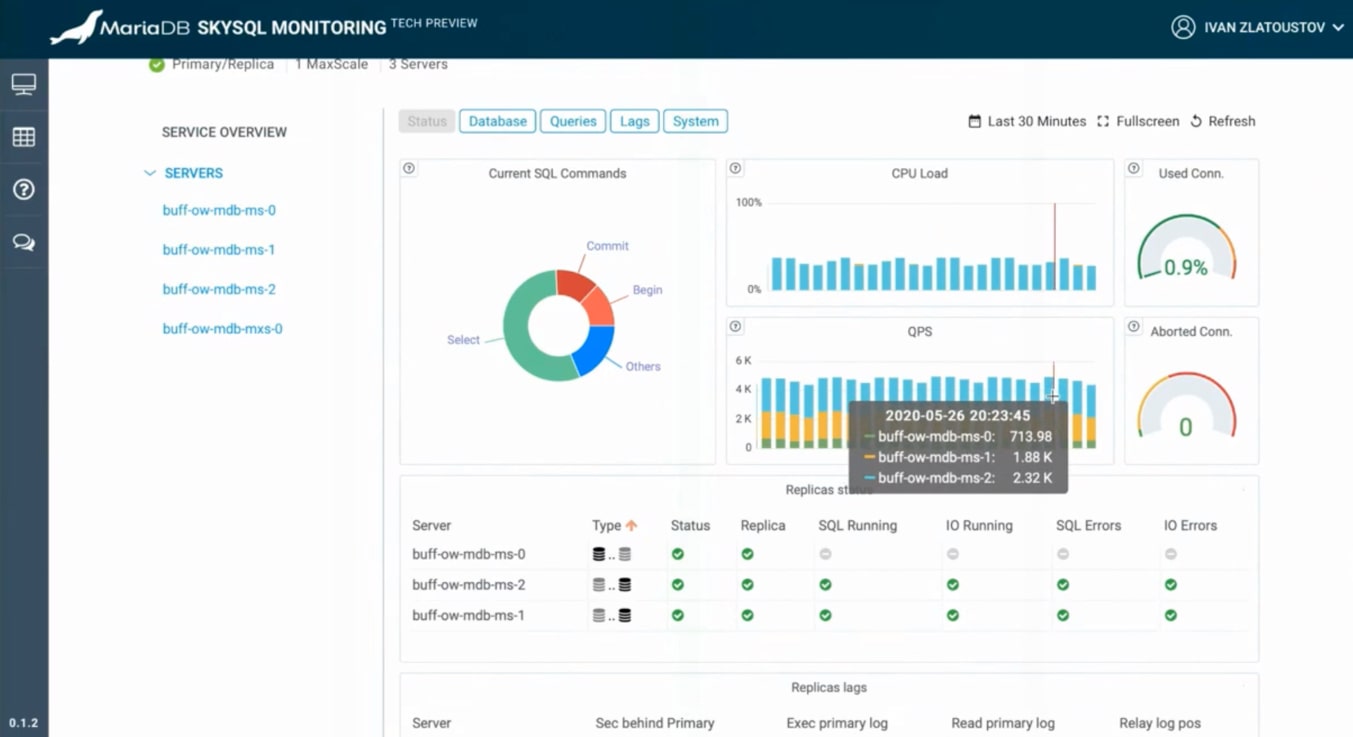Switch to the Queries tab
Screen dimensions: 1353x737
tap(572, 120)
